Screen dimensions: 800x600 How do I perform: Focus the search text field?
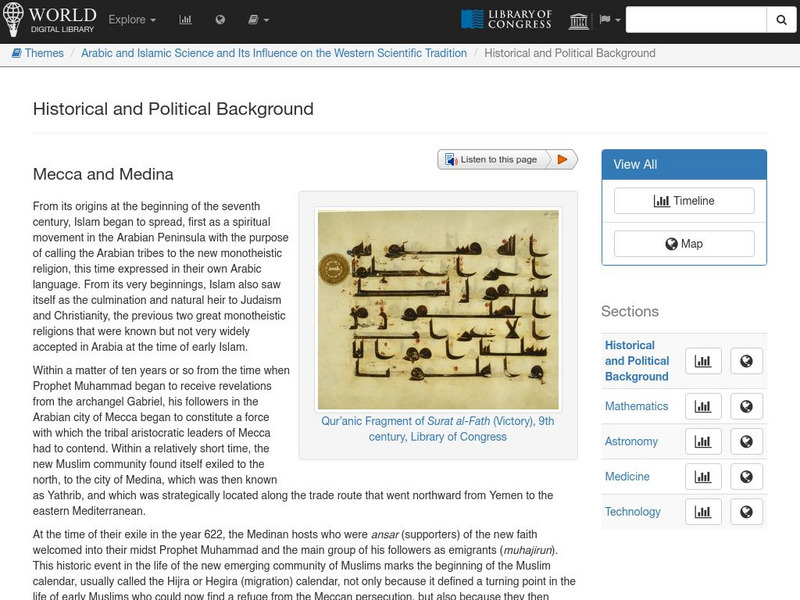point(696,20)
